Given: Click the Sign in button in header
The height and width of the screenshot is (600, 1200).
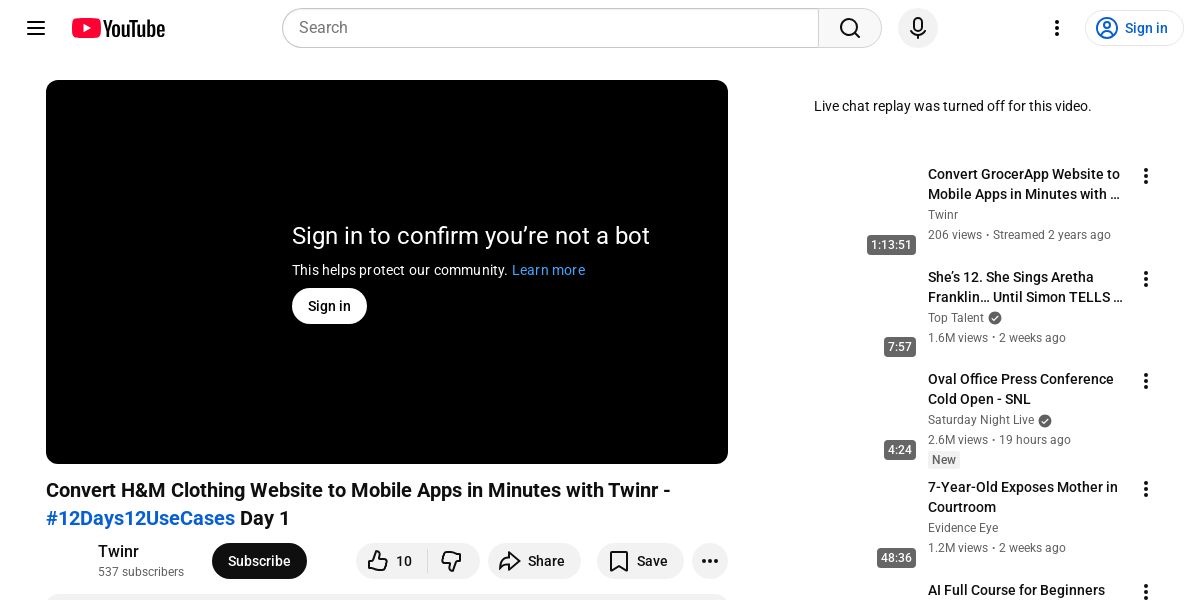Looking at the screenshot, I should click(x=1134, y=28).
